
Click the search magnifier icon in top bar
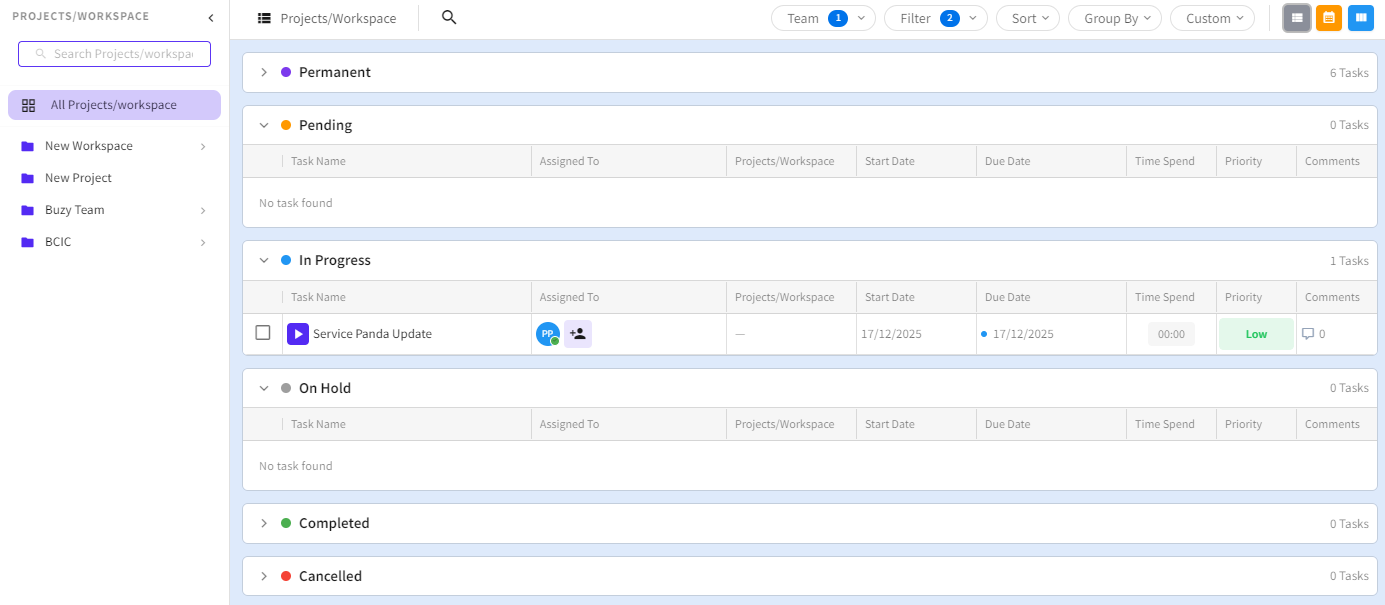click(449, 17)
